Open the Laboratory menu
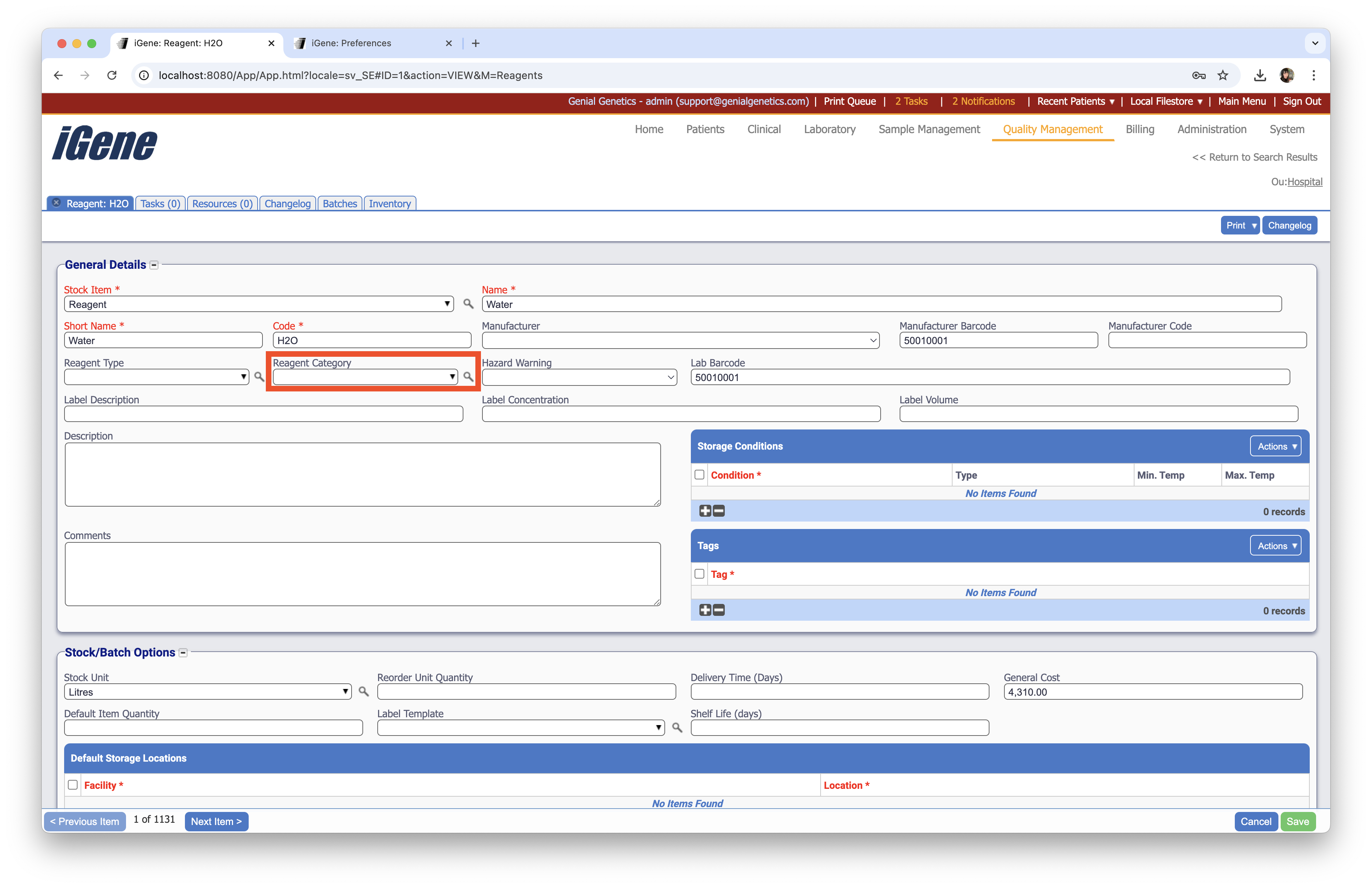This screenshot has height=888, width=1372. coord(829,129)
